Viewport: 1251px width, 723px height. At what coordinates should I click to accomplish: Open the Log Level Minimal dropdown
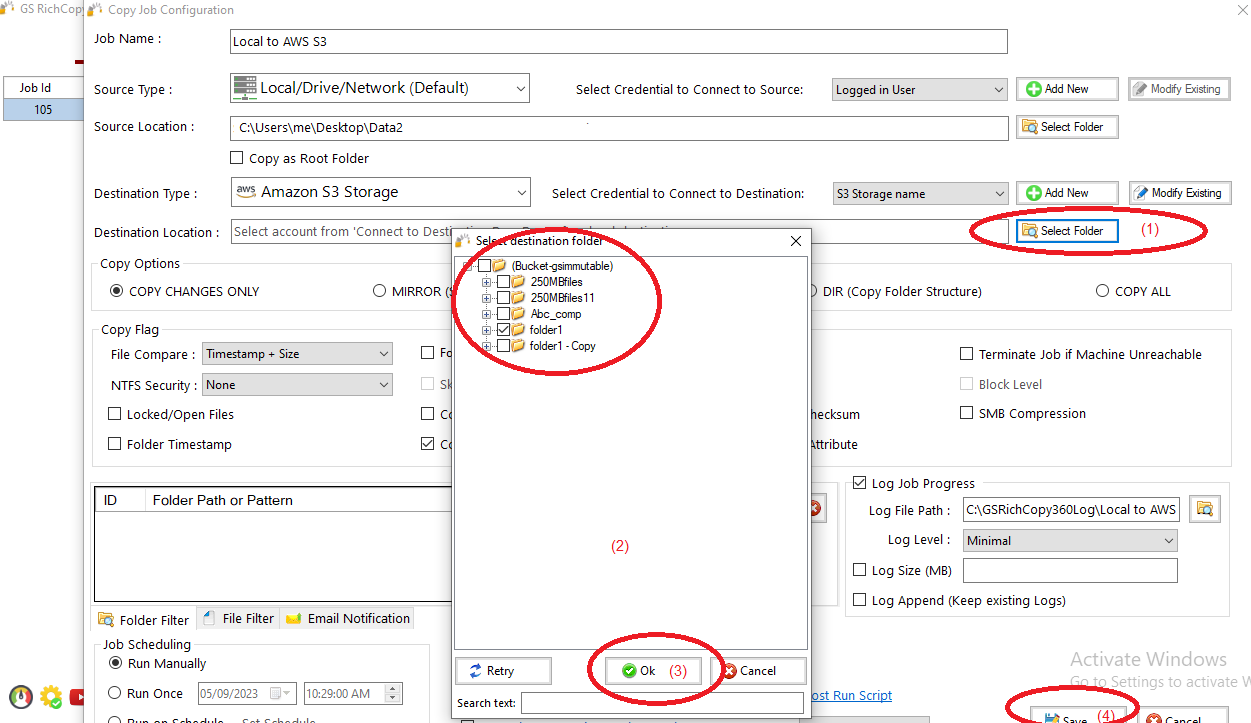(x=1070, y=541)
